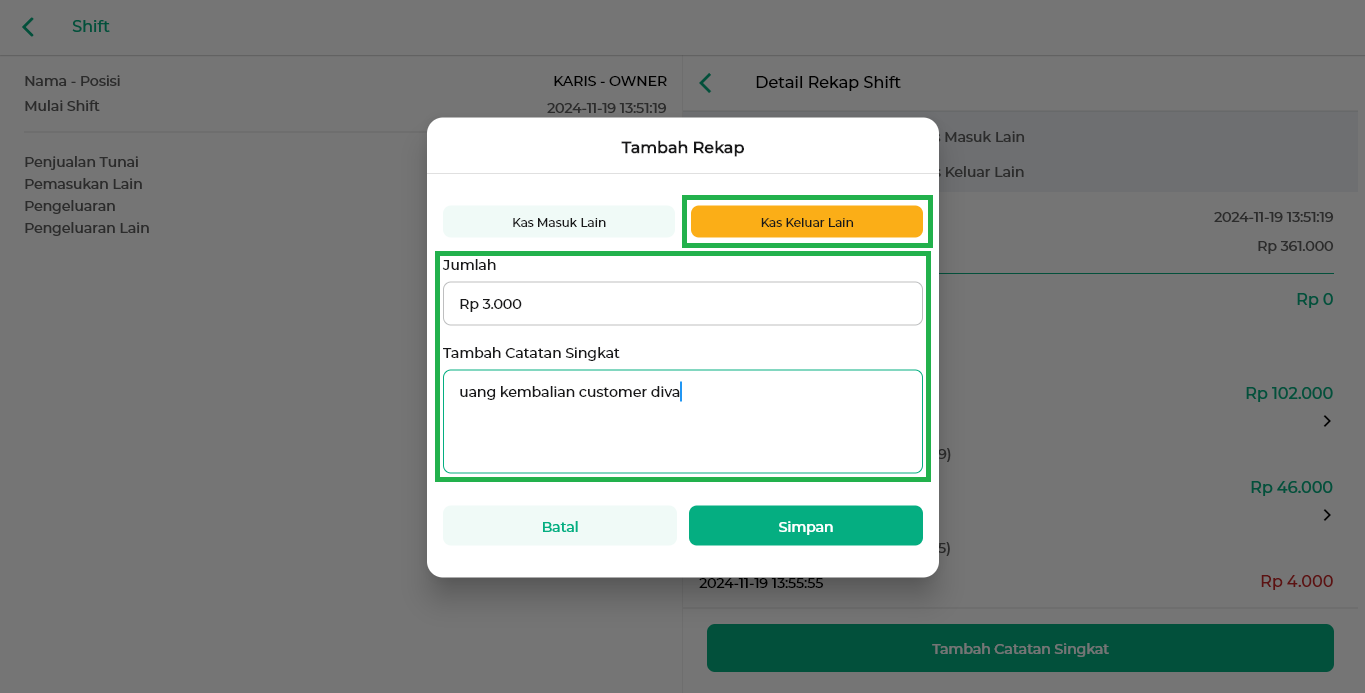
Task: Click the Rp 102.000 amount
Action: click(1289, 393)
